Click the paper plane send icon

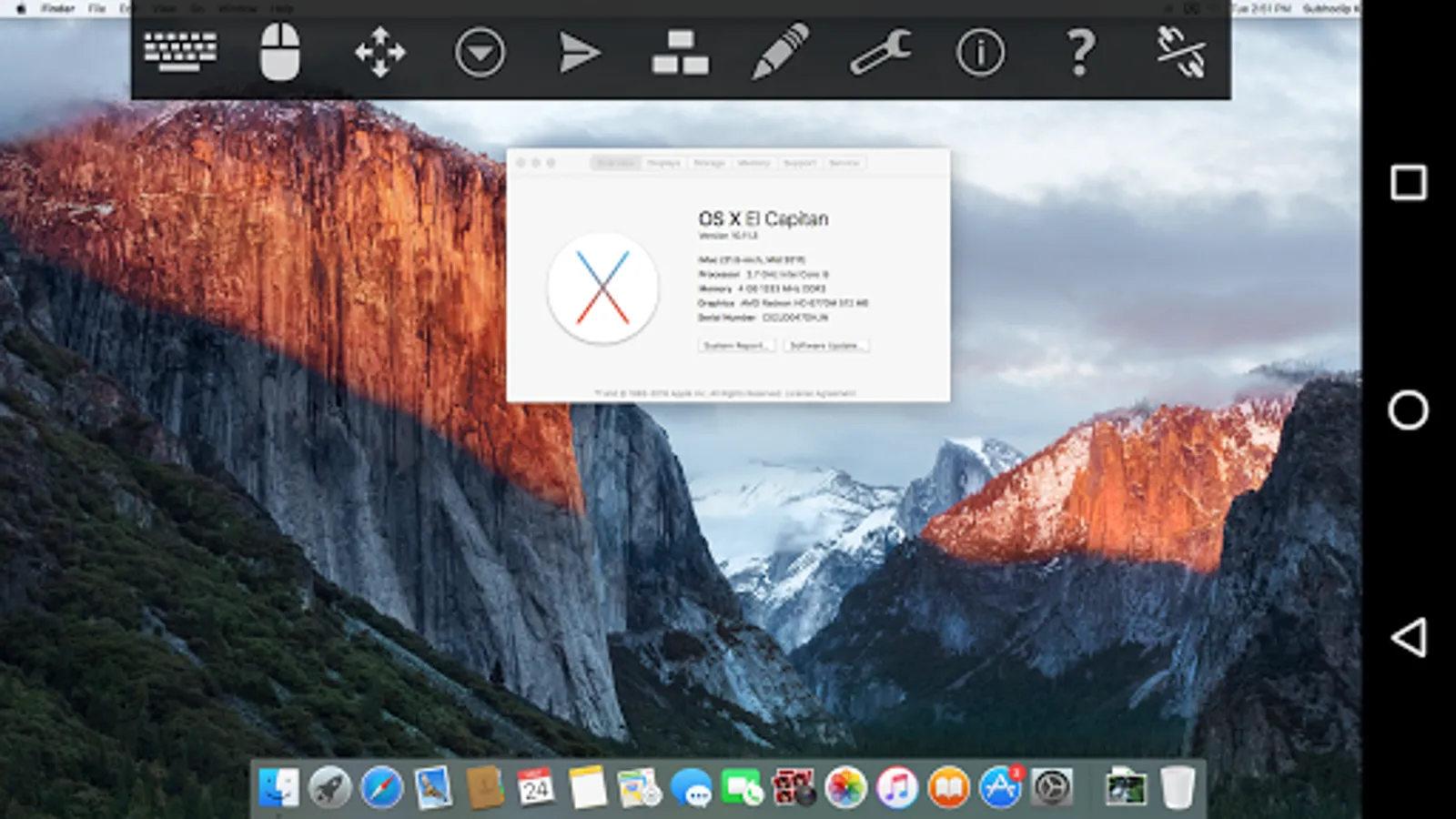[580, 52]
